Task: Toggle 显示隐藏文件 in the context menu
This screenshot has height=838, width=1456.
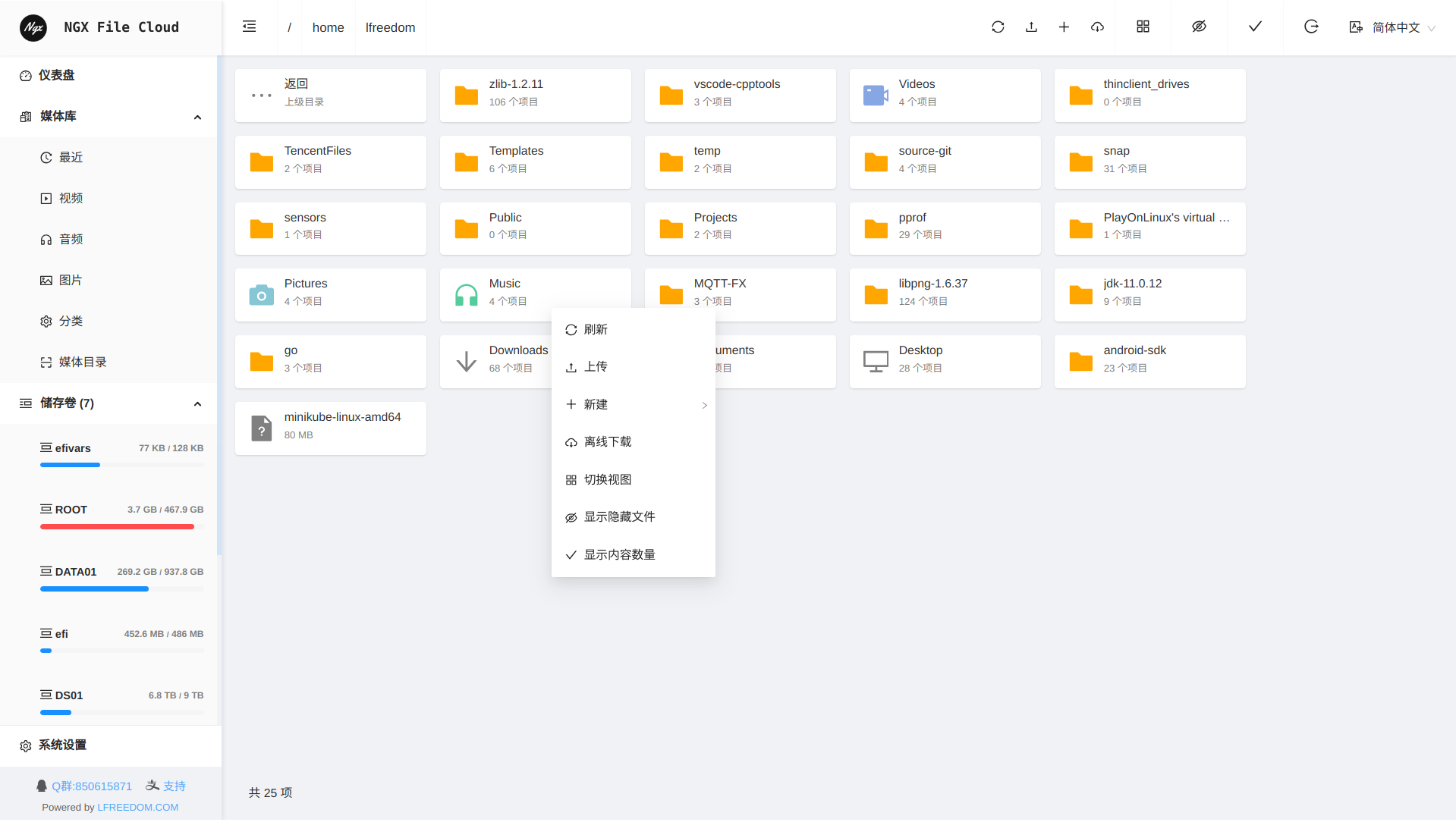Action: pos(619,516)
